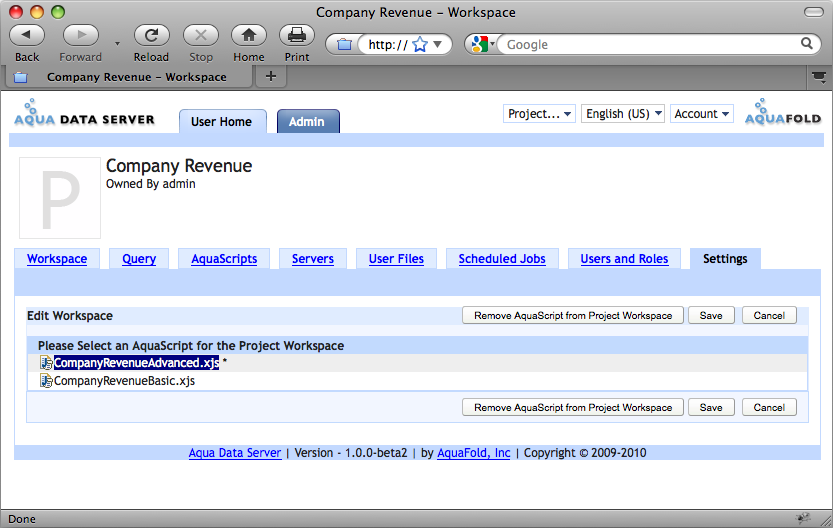
Task: Click the status bar icon at bottom right
Action: [803, 517]
